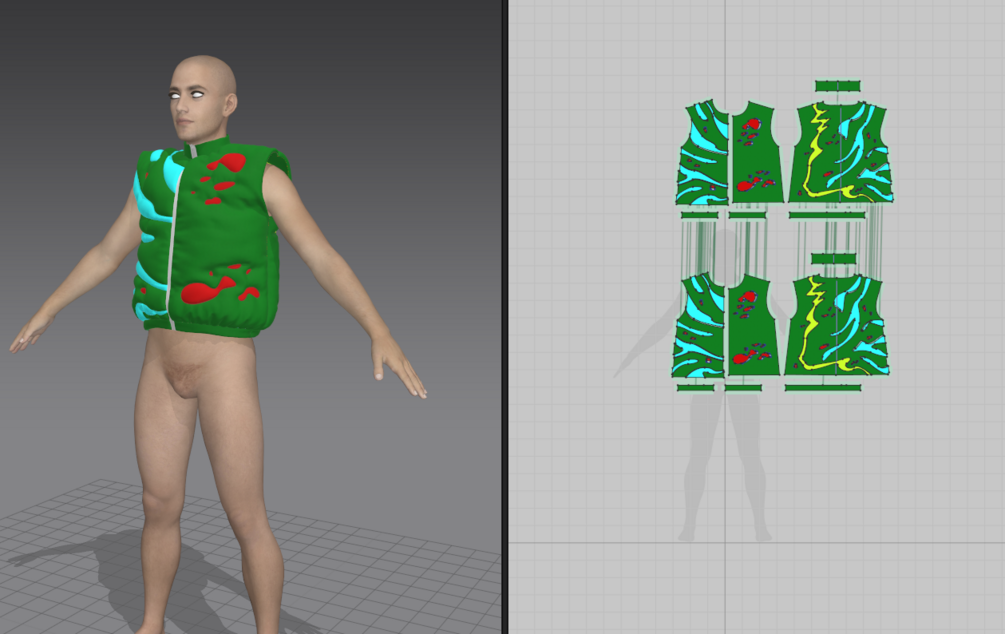Select lower-row front pattern with red fish

(752, 326)
